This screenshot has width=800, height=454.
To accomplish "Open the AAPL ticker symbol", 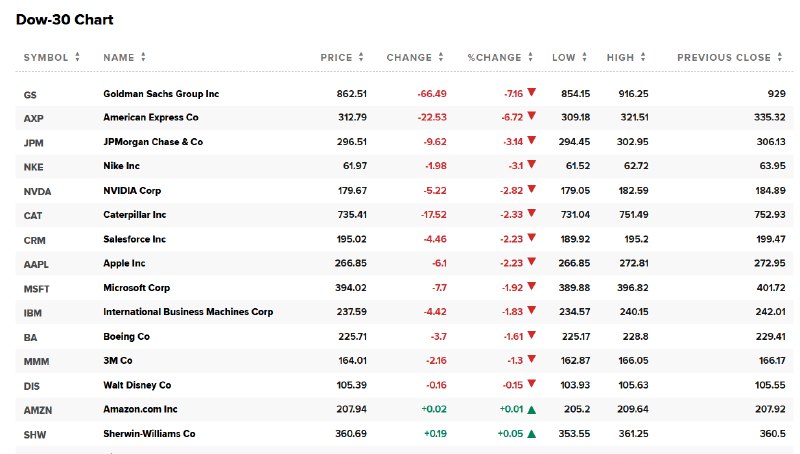I will tap(36, 264).
